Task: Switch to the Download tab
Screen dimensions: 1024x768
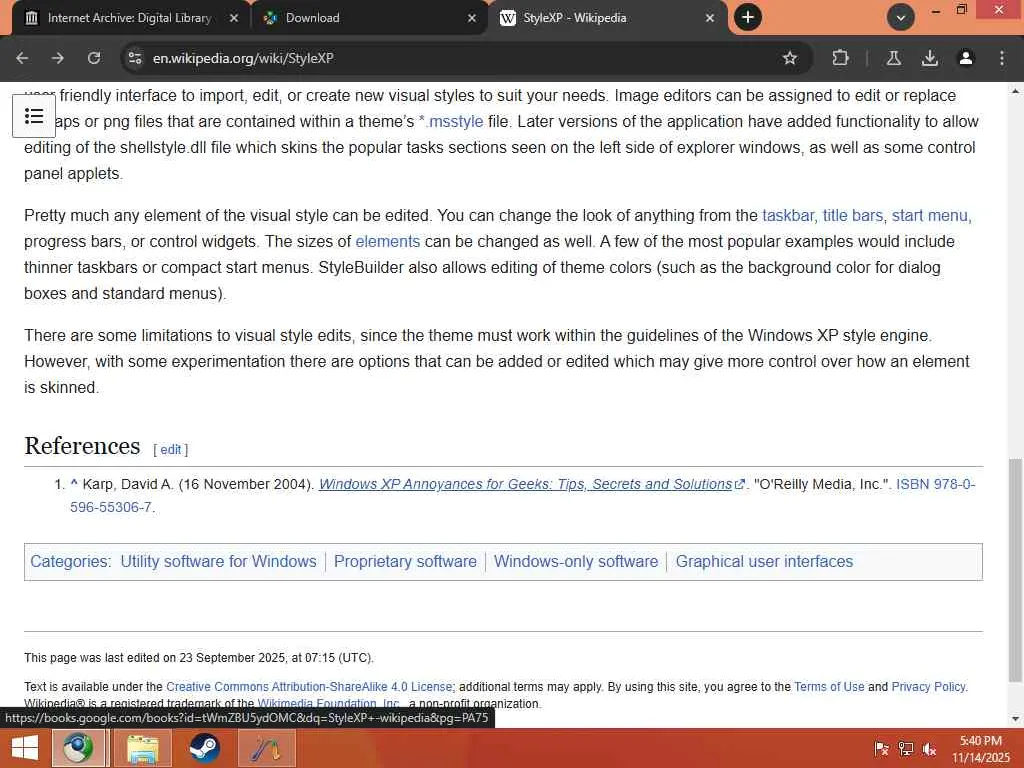Action: point(369,18)
